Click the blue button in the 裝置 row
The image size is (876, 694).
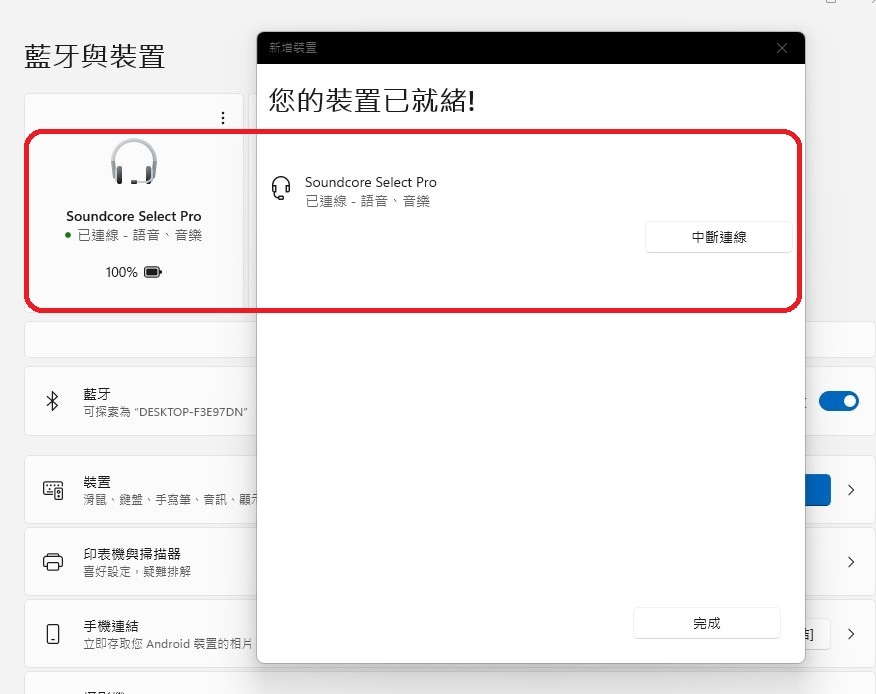(x=818, y=490)
